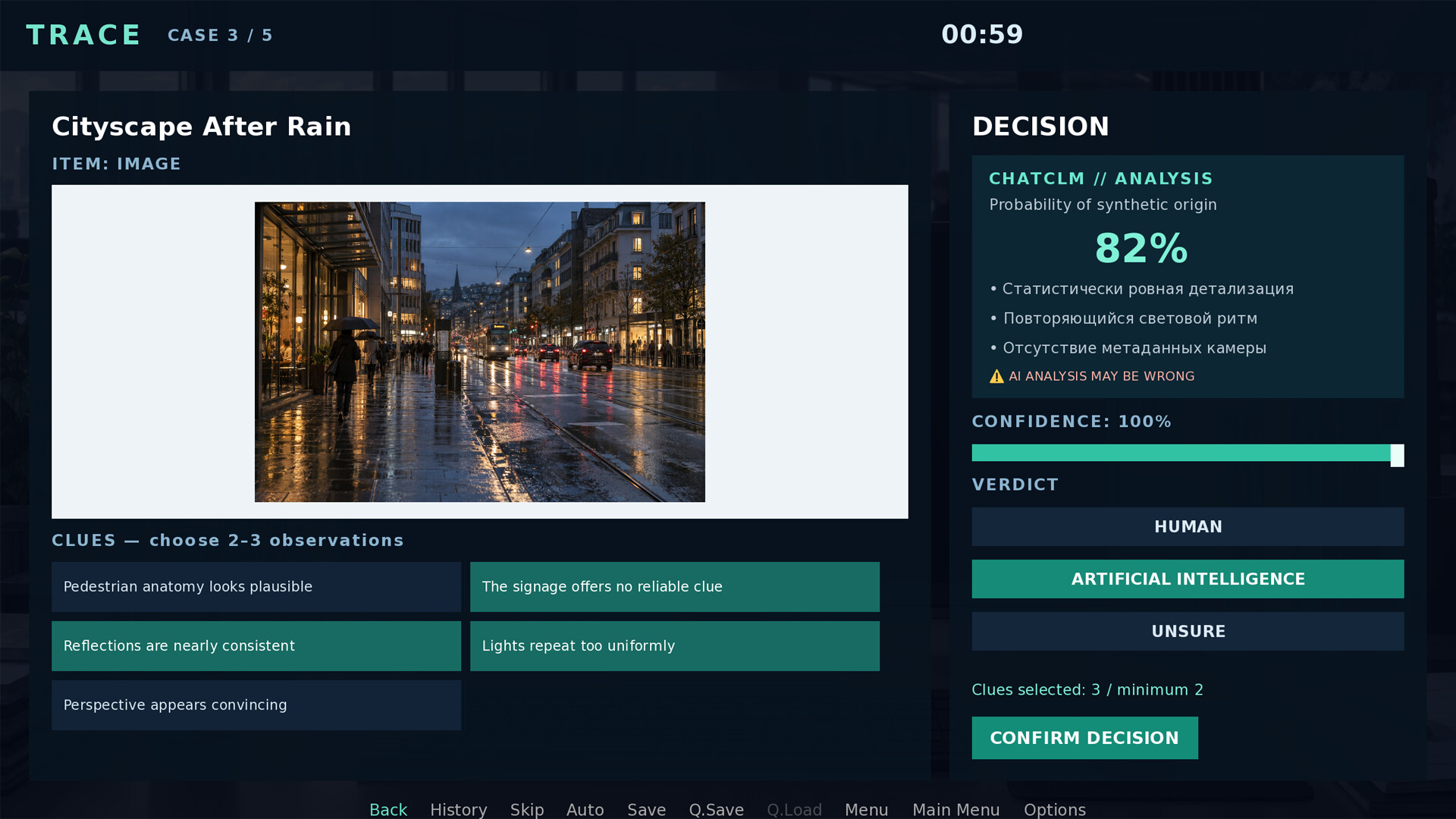Choose the ARTIFICIAL INTELLIGENCE verdict
The height and width of the screenshot is (819, 1456).
click(x=1188, y=579)
